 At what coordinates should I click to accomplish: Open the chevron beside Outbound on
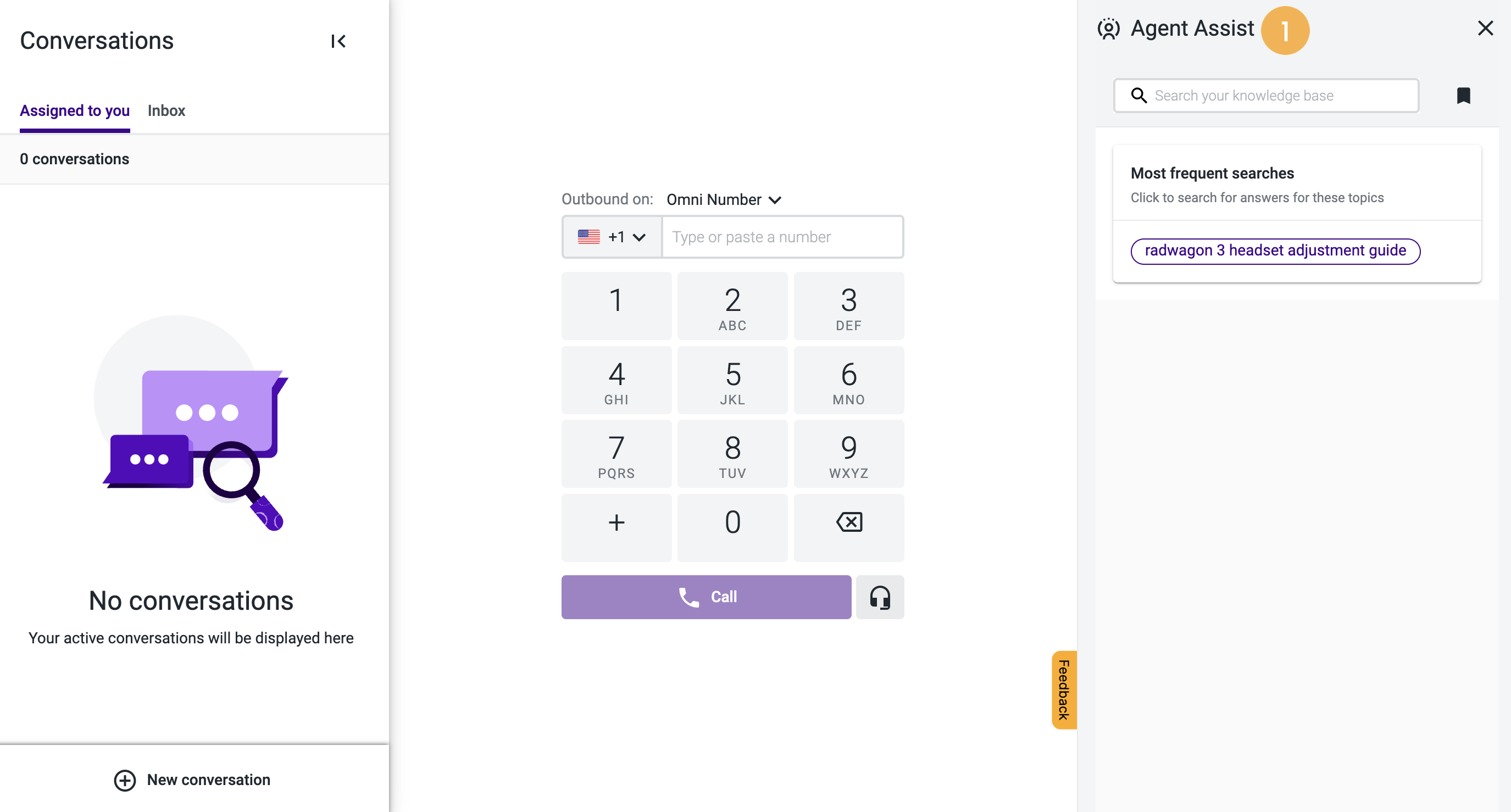click(775, 199)
